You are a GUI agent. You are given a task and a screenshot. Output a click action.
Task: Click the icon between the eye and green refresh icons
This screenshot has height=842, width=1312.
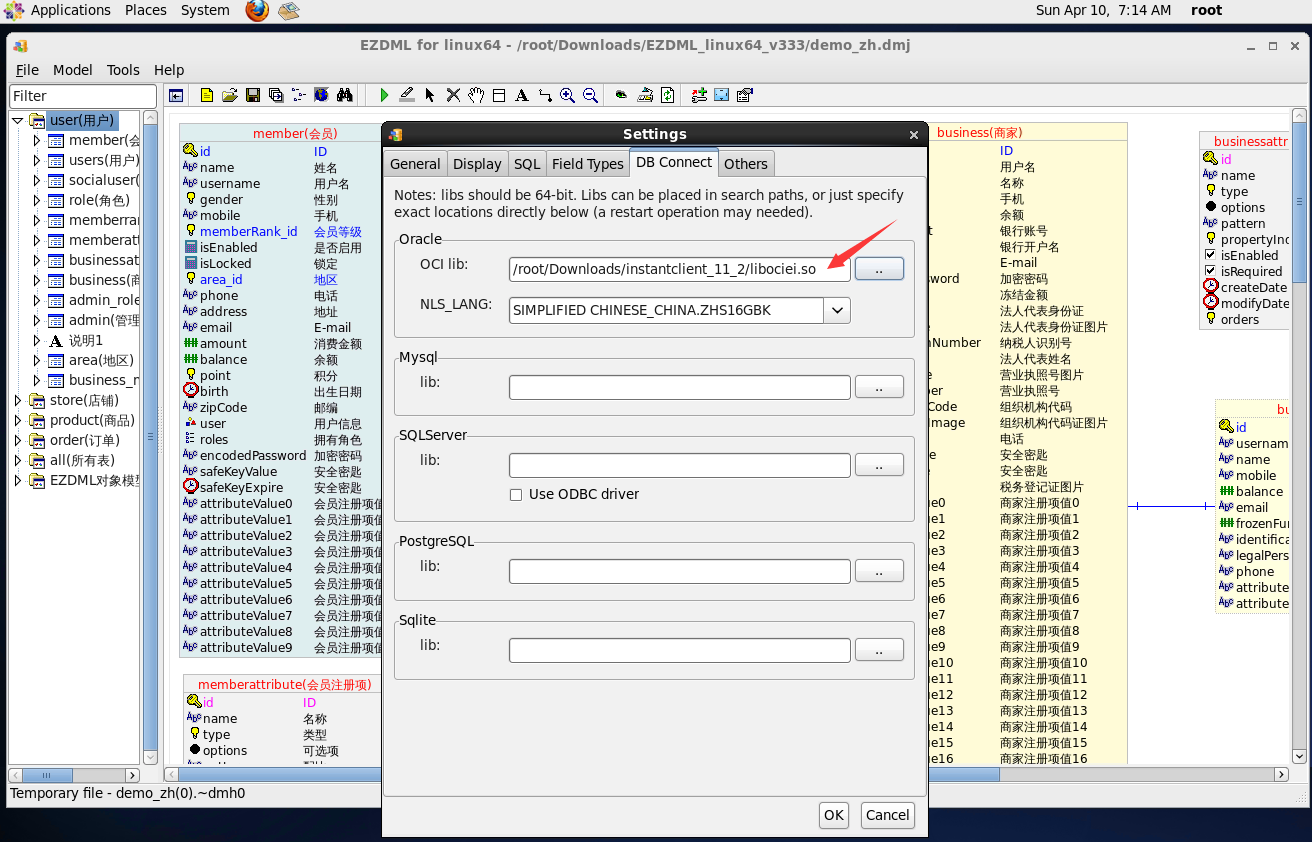[x=645, y=95]
